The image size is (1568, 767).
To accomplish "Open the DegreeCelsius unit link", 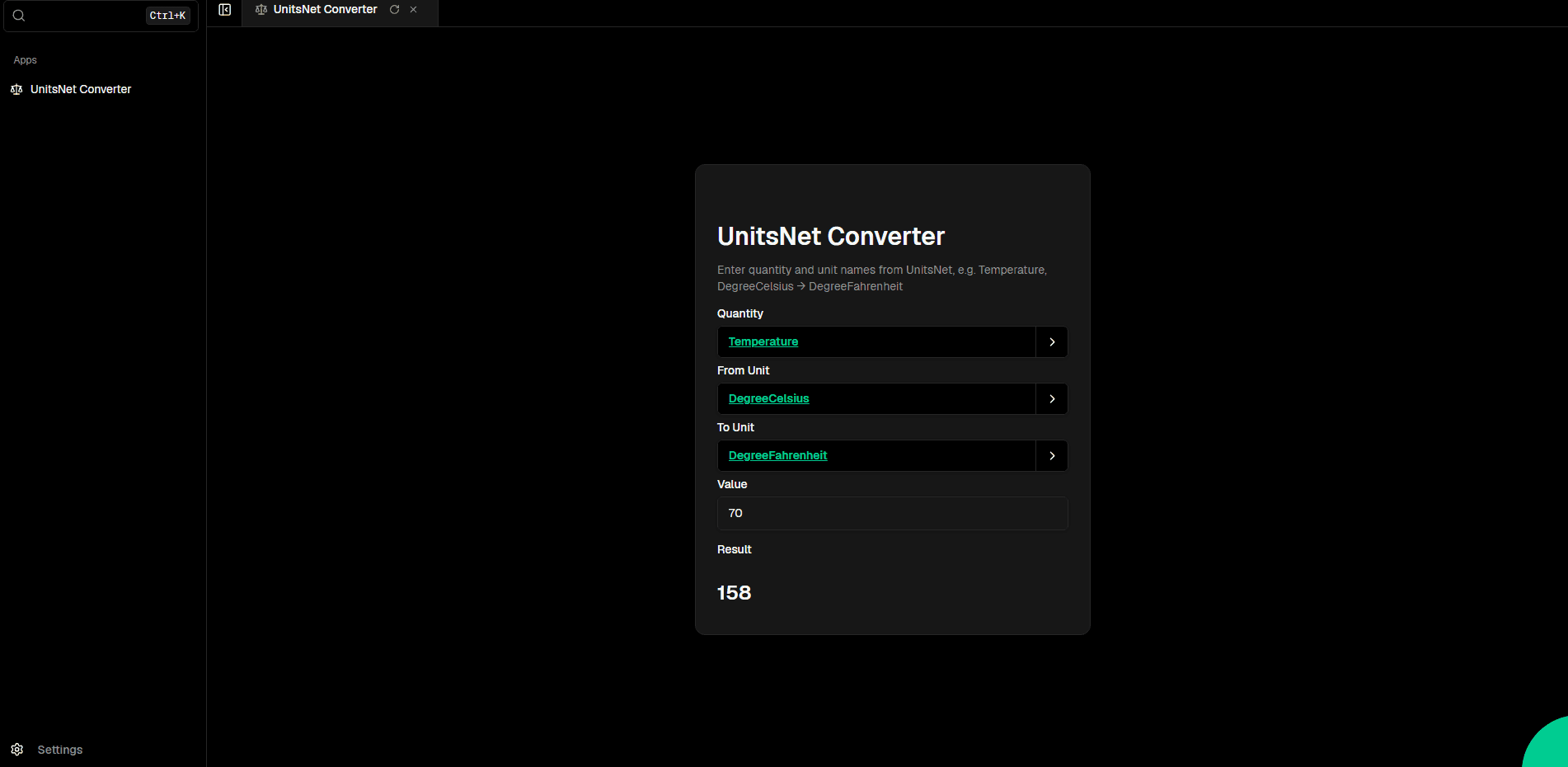I will tap(768, 398).
